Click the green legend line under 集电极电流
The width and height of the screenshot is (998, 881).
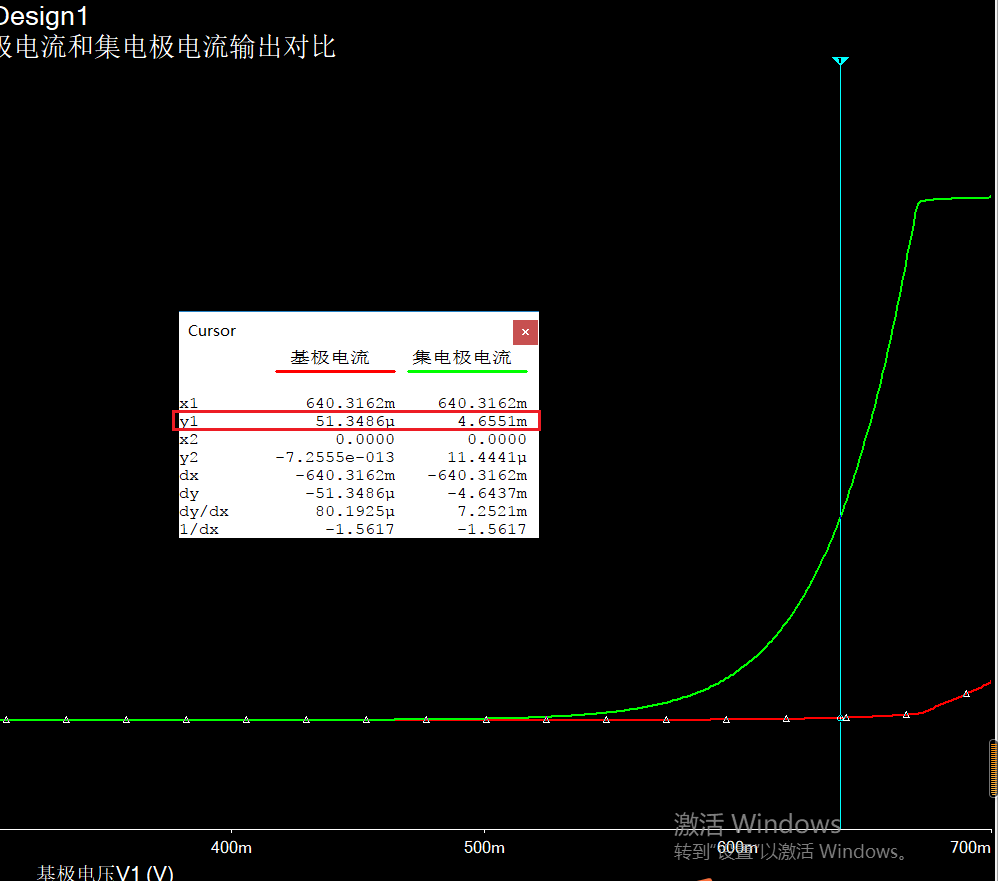point(467,371)
